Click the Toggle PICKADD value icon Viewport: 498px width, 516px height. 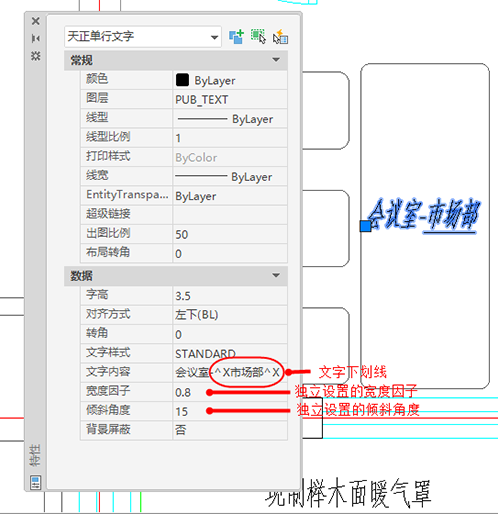[x=236, y=37]
